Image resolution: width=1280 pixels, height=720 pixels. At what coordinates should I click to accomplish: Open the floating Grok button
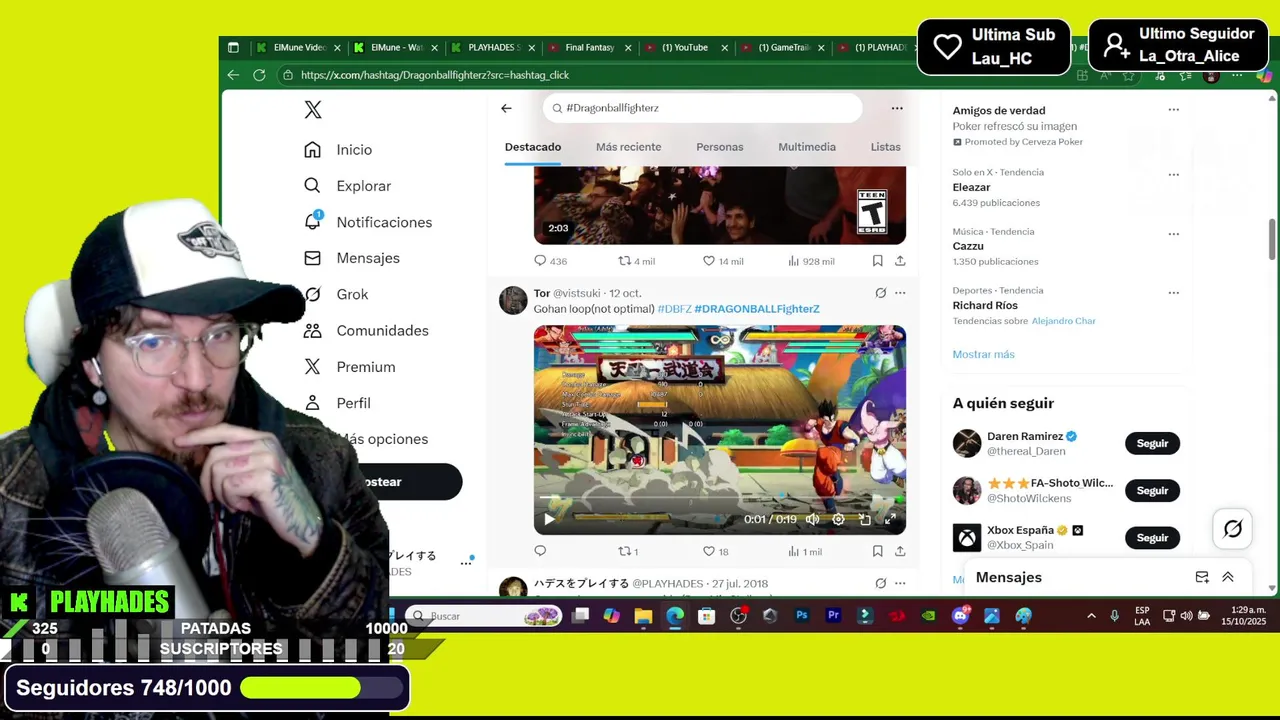click(1233, 529)
